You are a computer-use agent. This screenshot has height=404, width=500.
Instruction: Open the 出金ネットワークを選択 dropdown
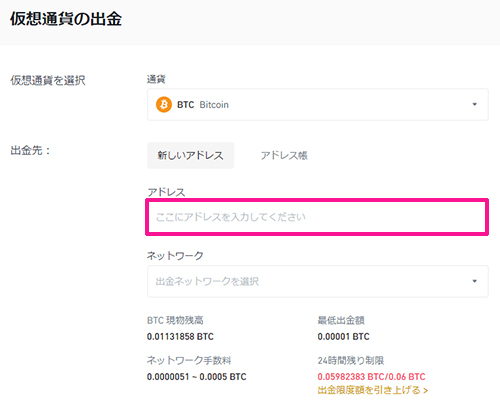318,281
